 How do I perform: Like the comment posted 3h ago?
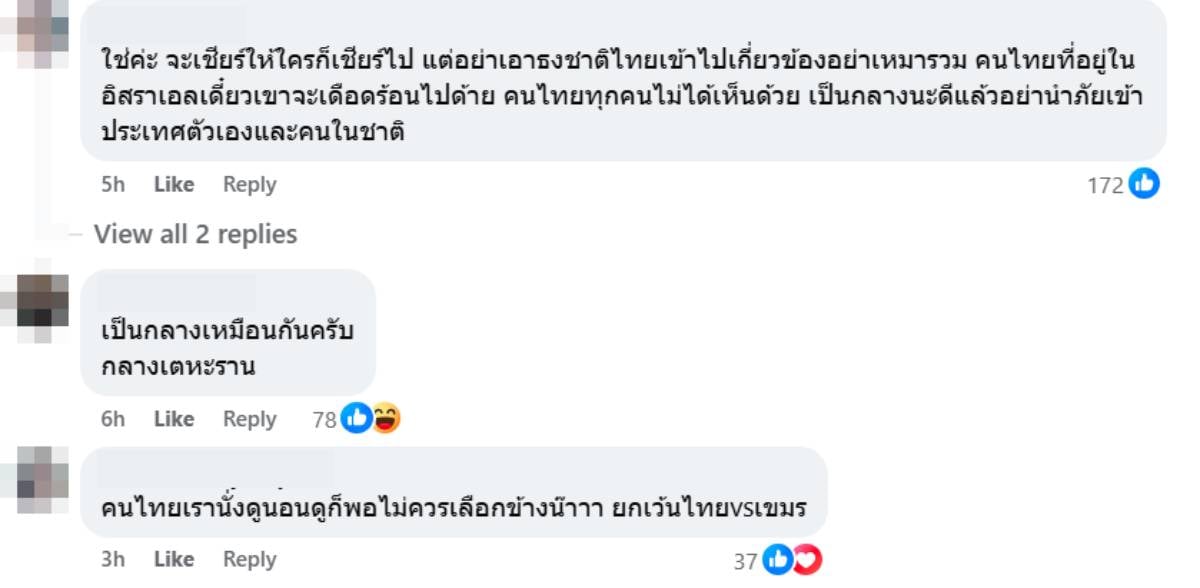point(174,559)
